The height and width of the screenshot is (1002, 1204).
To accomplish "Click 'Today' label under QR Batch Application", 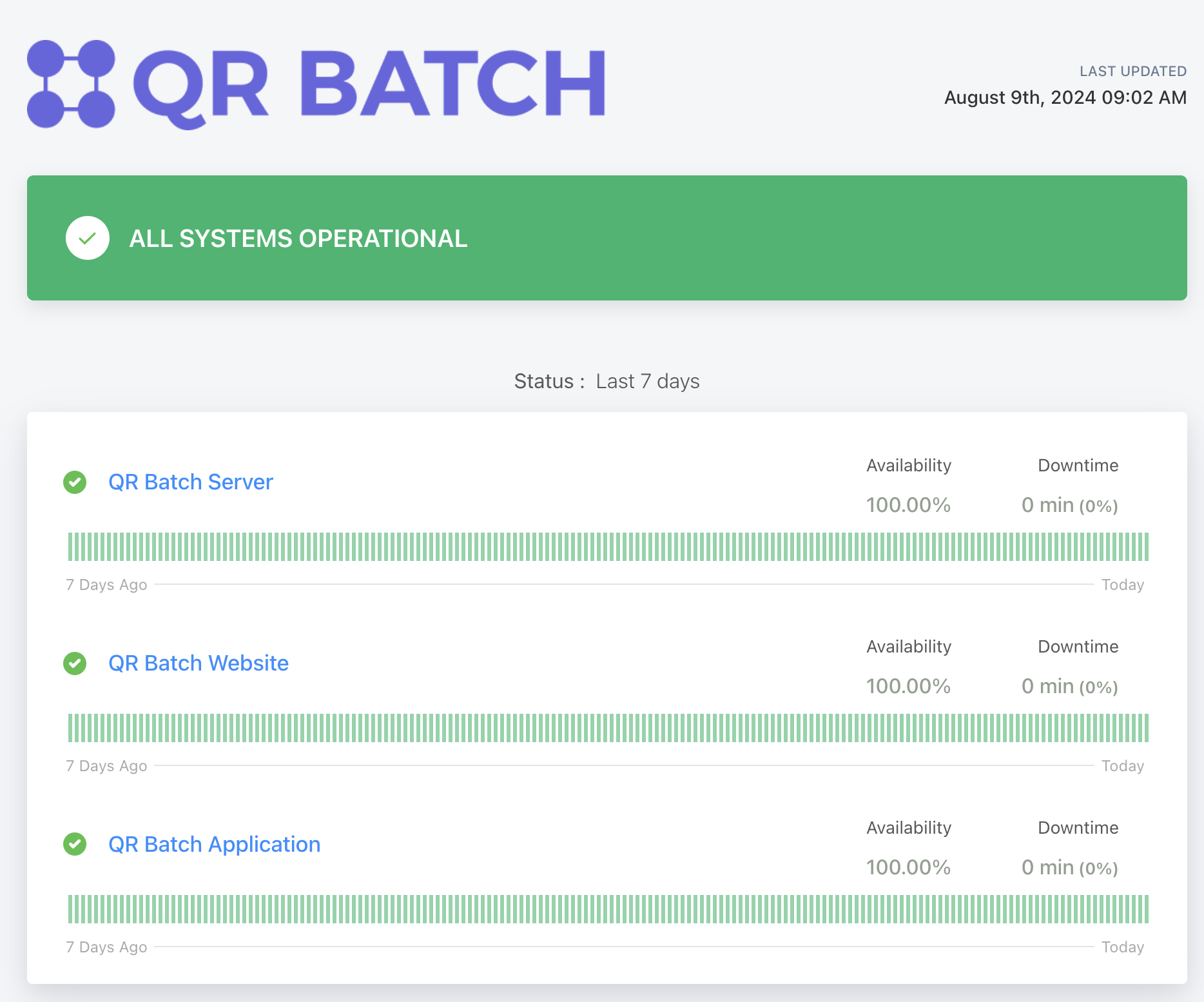I will pos(1123,947).
